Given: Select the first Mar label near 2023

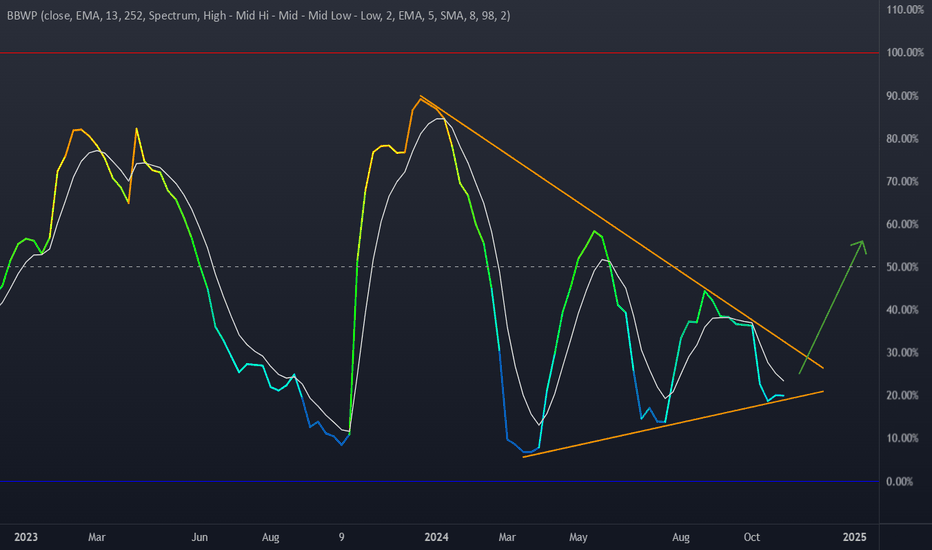Looking at the screenshot, I should 97,537.
